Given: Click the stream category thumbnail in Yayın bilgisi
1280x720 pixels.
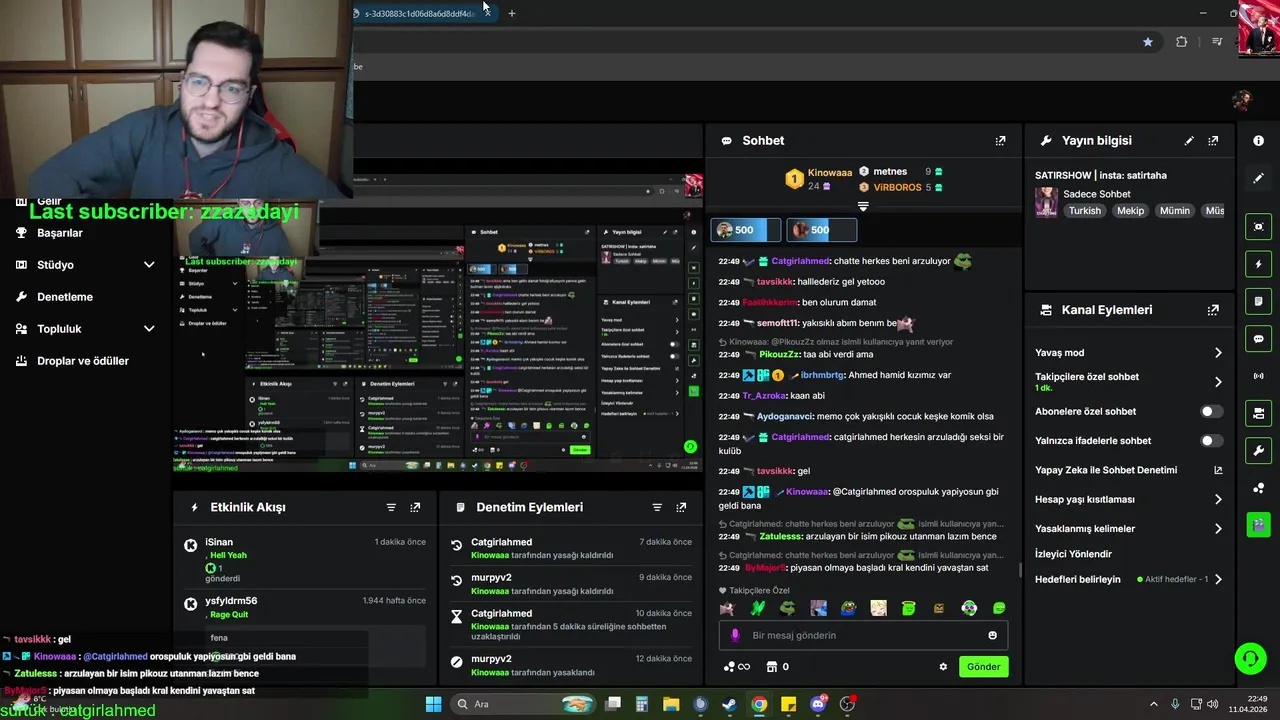Looking at the screenshot, I should click(x=1046, y=203).
